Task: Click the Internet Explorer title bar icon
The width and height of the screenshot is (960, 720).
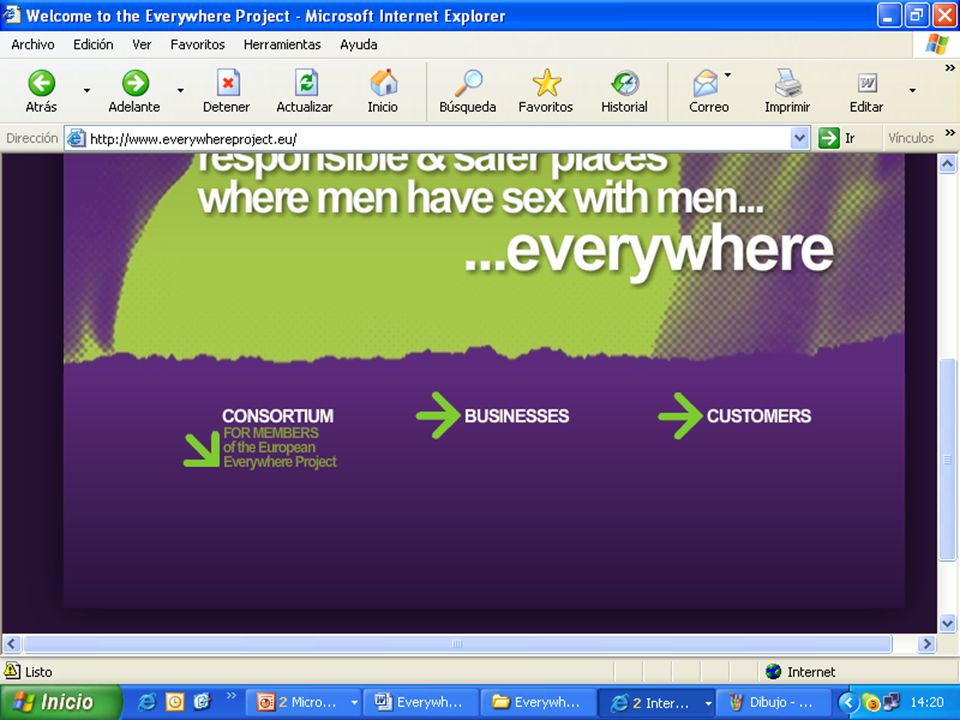Action: [12, 15]
